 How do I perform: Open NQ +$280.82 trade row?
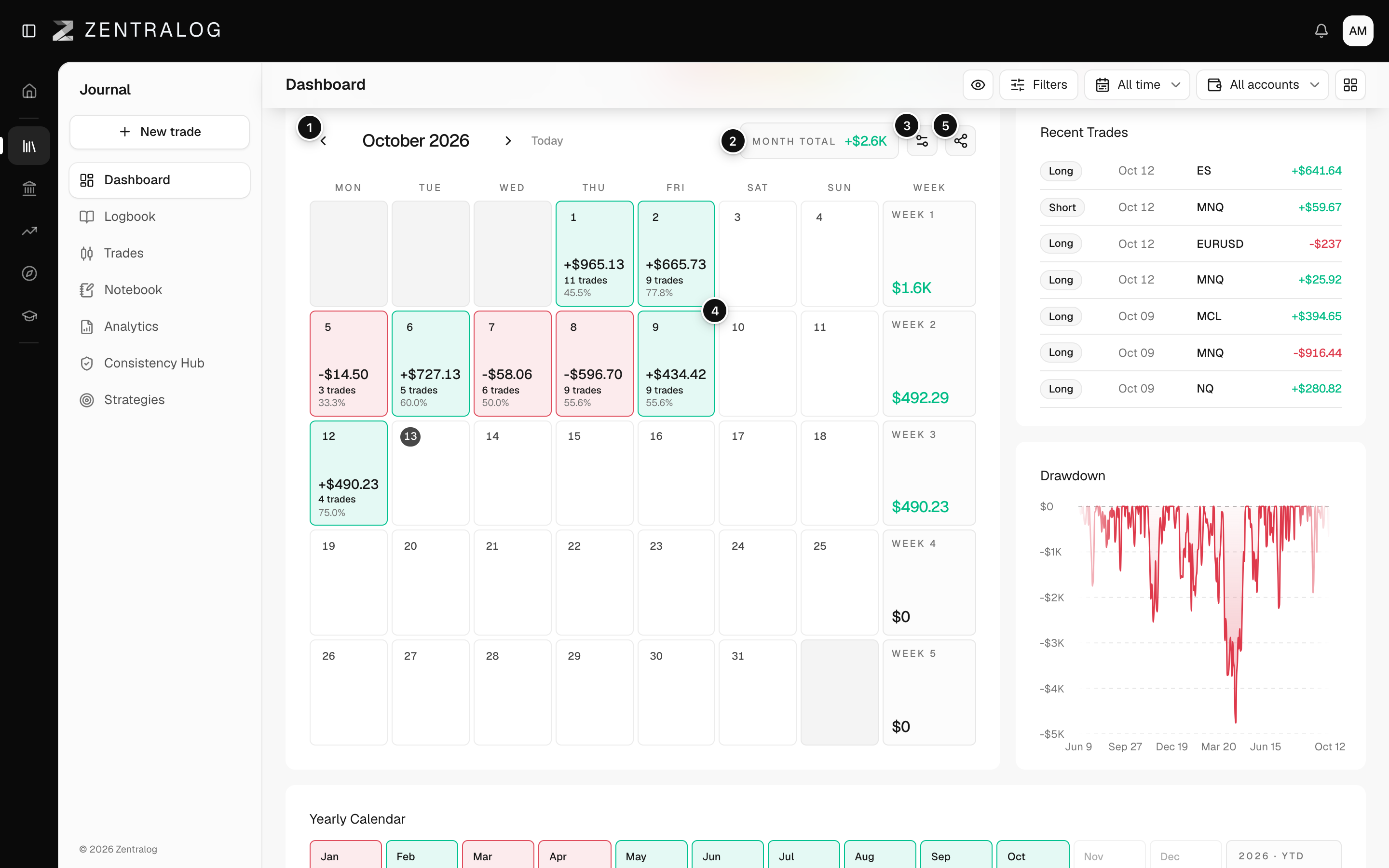coord(1190,389)
